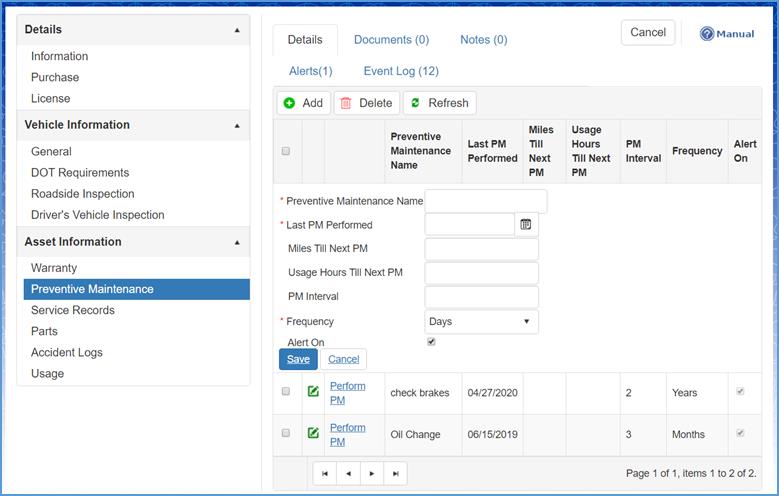Collapse the Asset Information section

[x=237, y=243]
